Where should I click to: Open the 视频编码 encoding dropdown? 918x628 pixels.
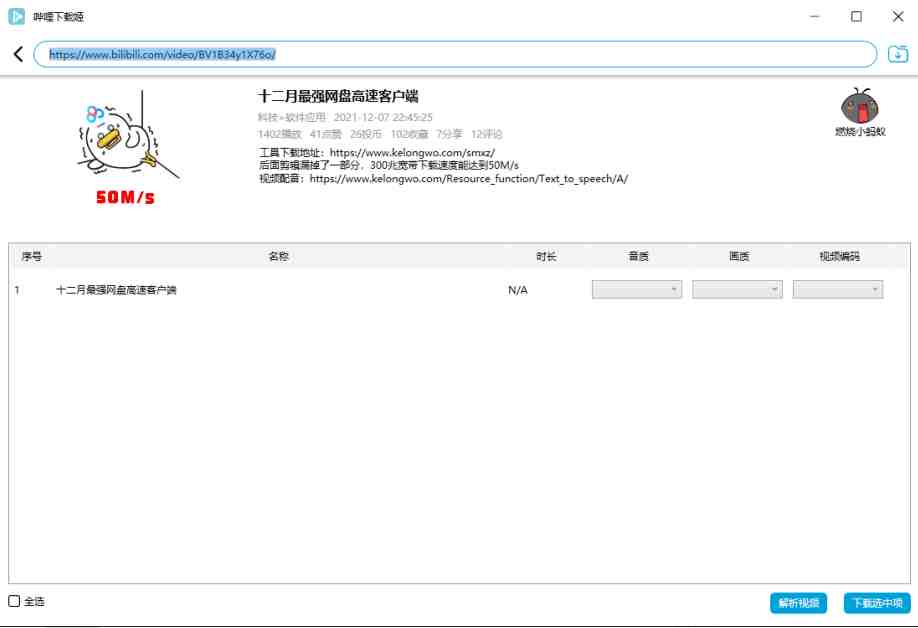837,289
